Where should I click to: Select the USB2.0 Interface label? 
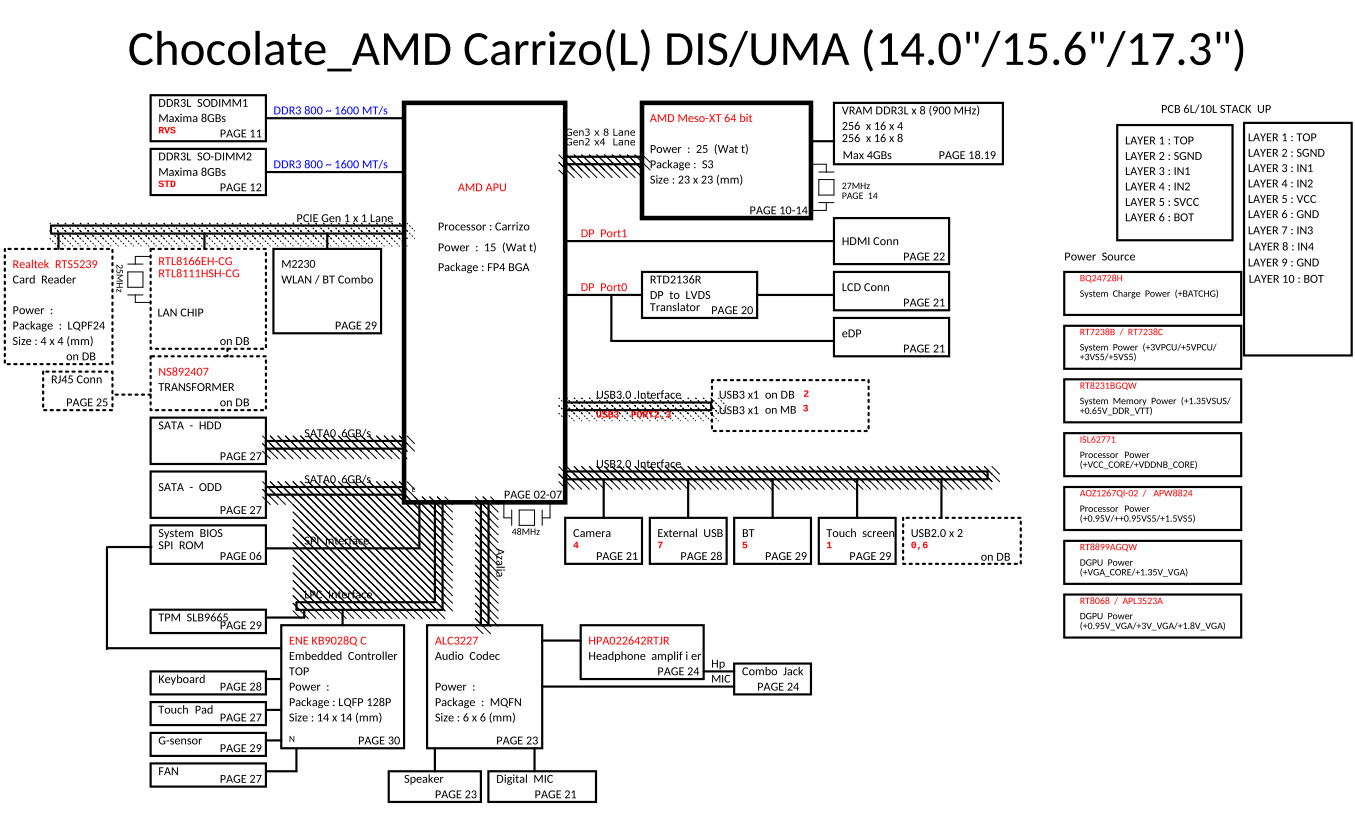638,464
